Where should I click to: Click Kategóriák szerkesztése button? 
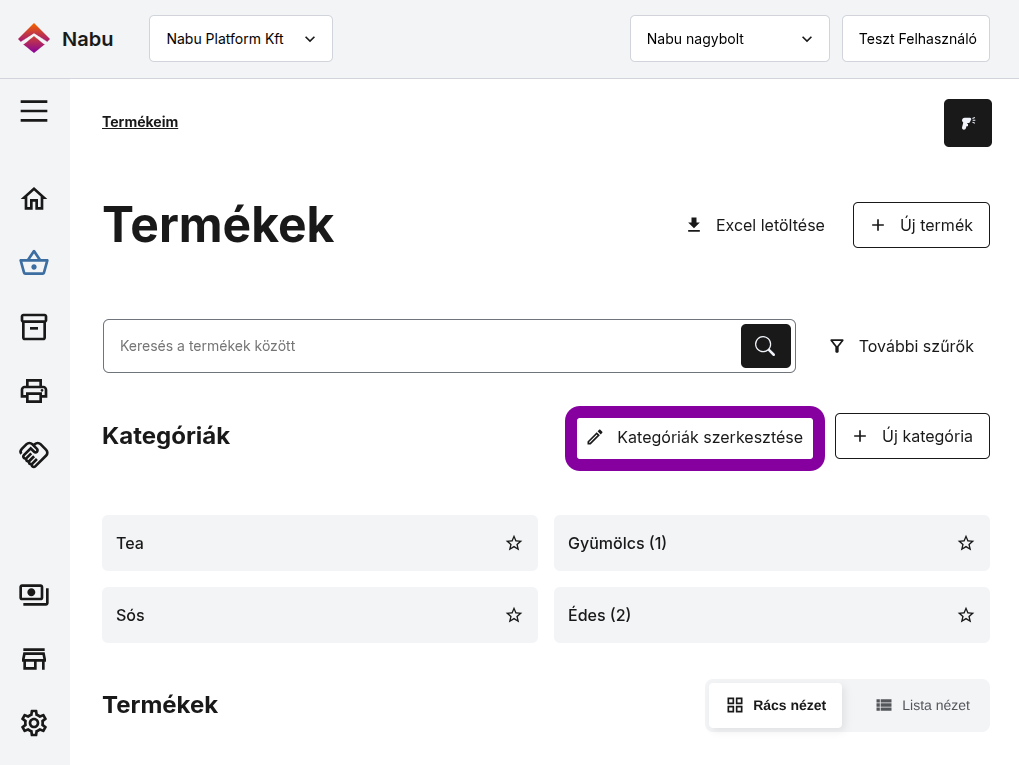695,437
